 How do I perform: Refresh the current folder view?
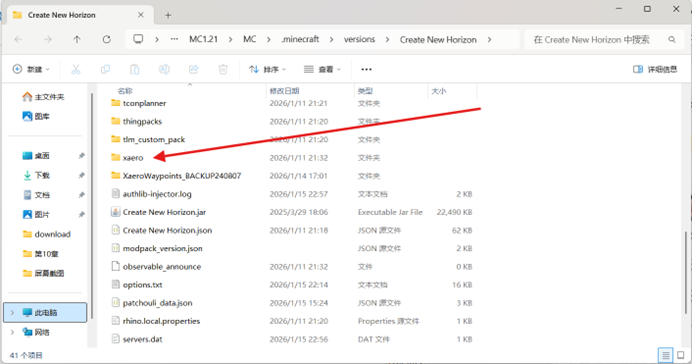click(107, 39)
